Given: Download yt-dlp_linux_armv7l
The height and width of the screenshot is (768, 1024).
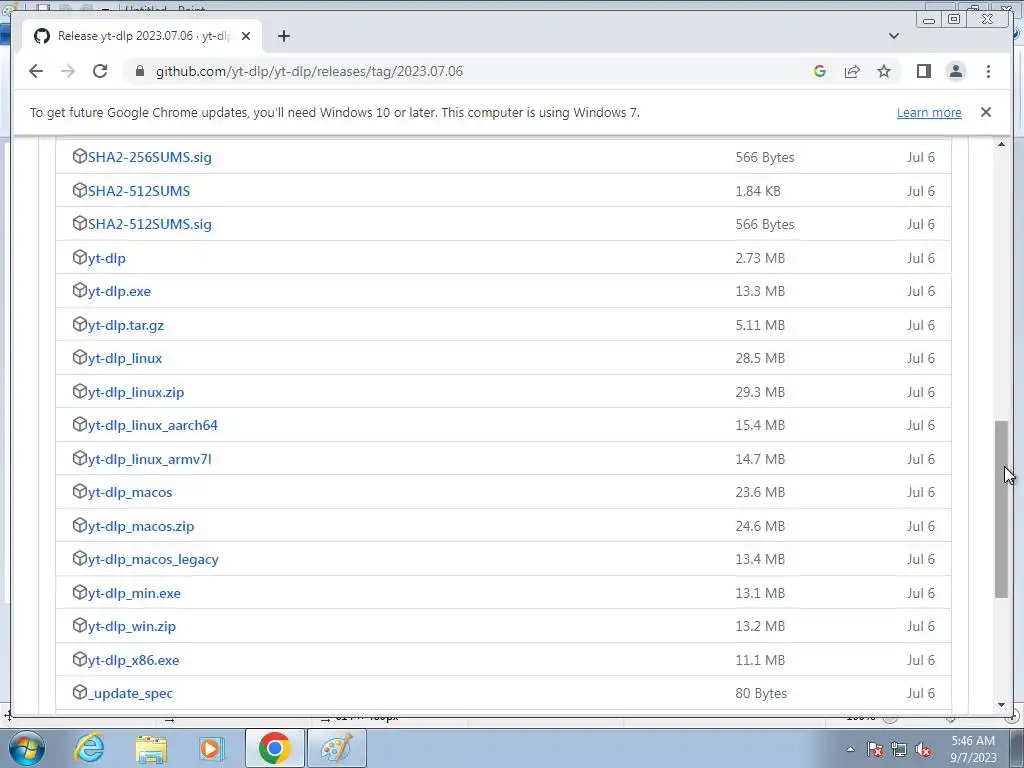Looking at the screenshot, I should (x=150, y=459).
